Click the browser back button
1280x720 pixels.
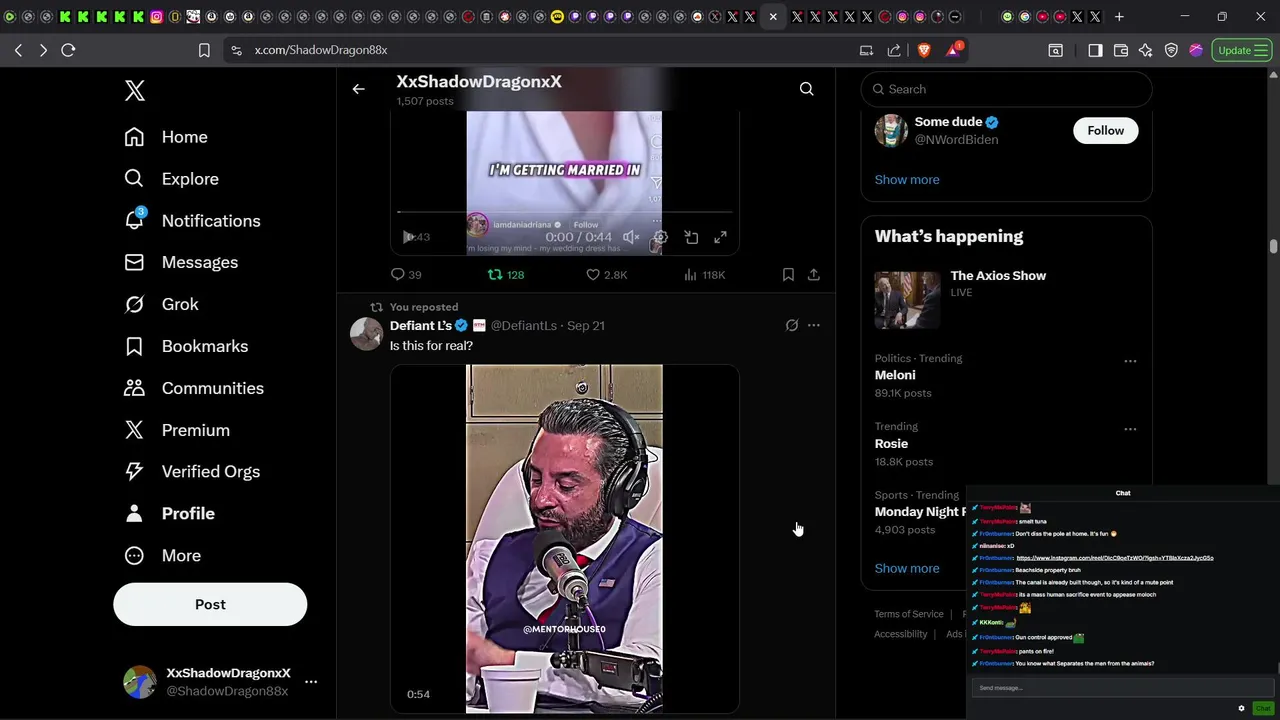coord(18,50)
